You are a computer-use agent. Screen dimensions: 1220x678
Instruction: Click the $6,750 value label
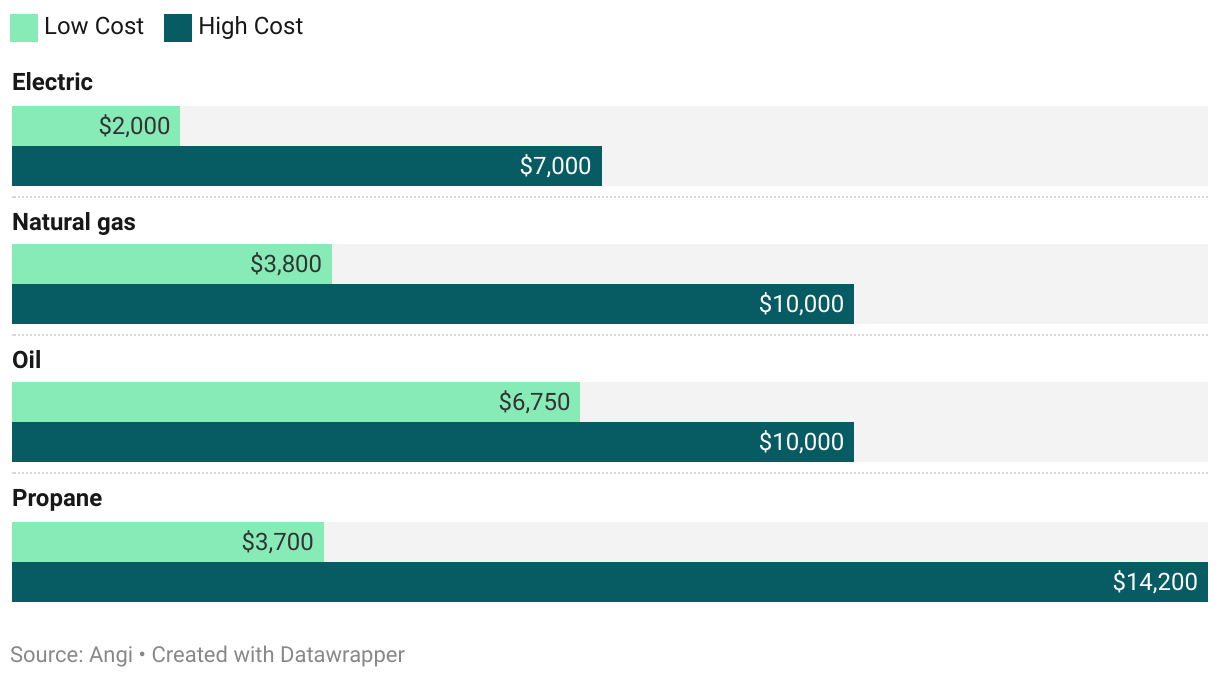point(534,403)
